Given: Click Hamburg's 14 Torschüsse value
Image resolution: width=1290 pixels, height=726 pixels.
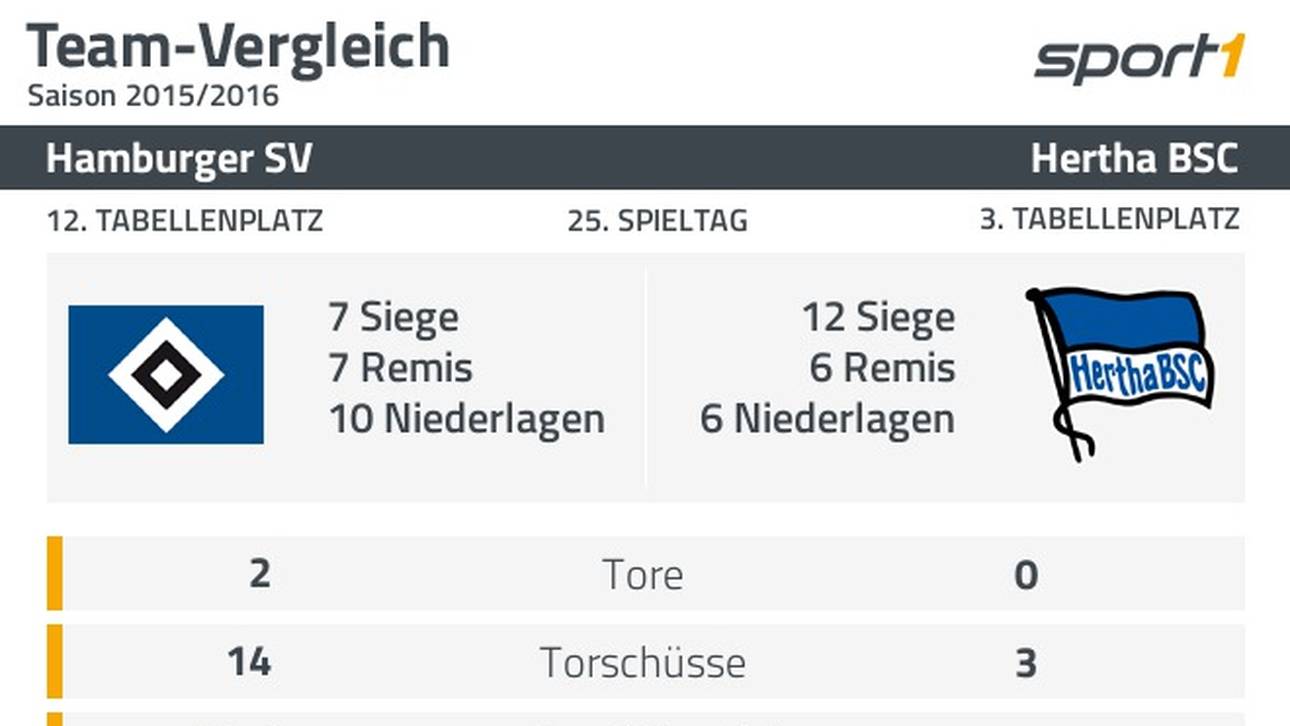Looking at the screenshot, I should pos(248,663).
